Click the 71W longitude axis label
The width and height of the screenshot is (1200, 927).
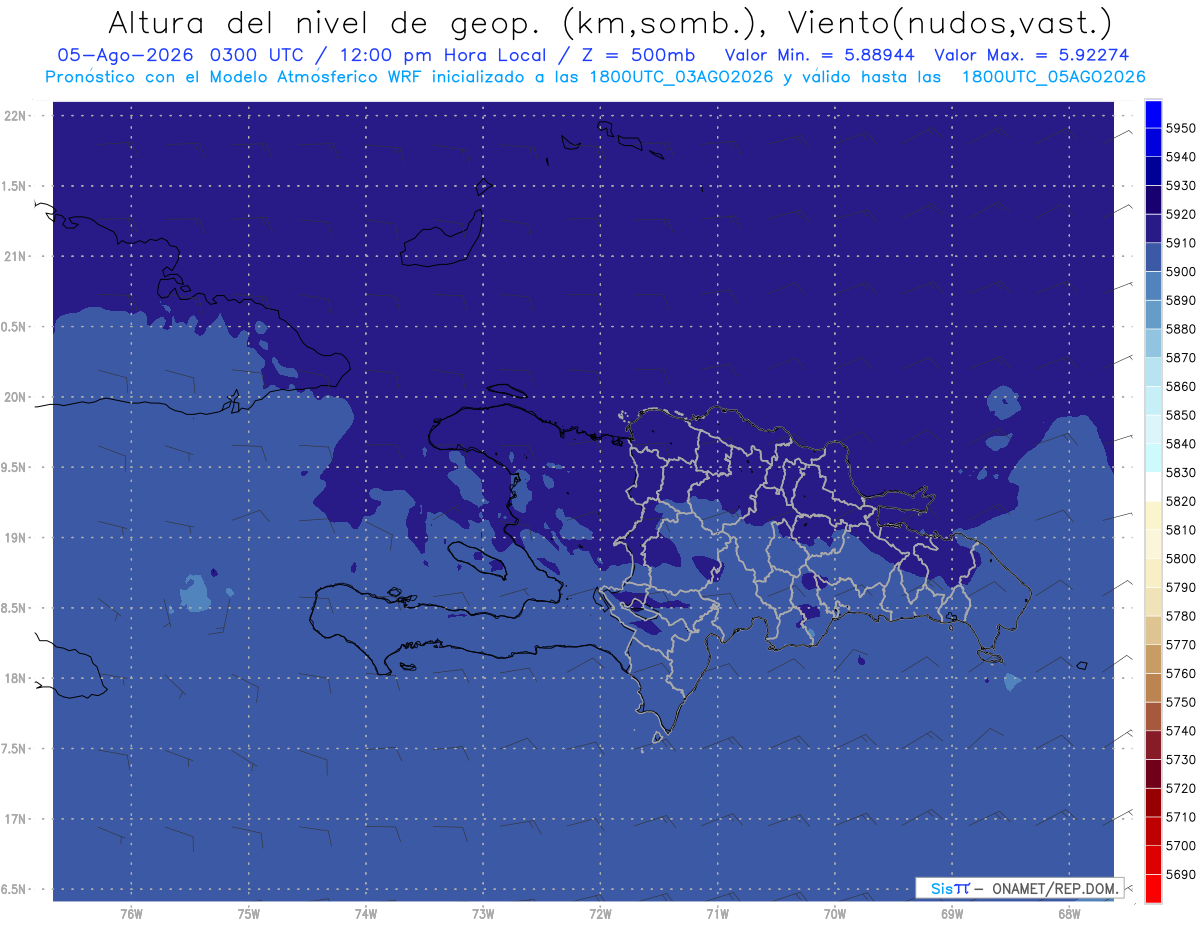(x=717, y=913)
